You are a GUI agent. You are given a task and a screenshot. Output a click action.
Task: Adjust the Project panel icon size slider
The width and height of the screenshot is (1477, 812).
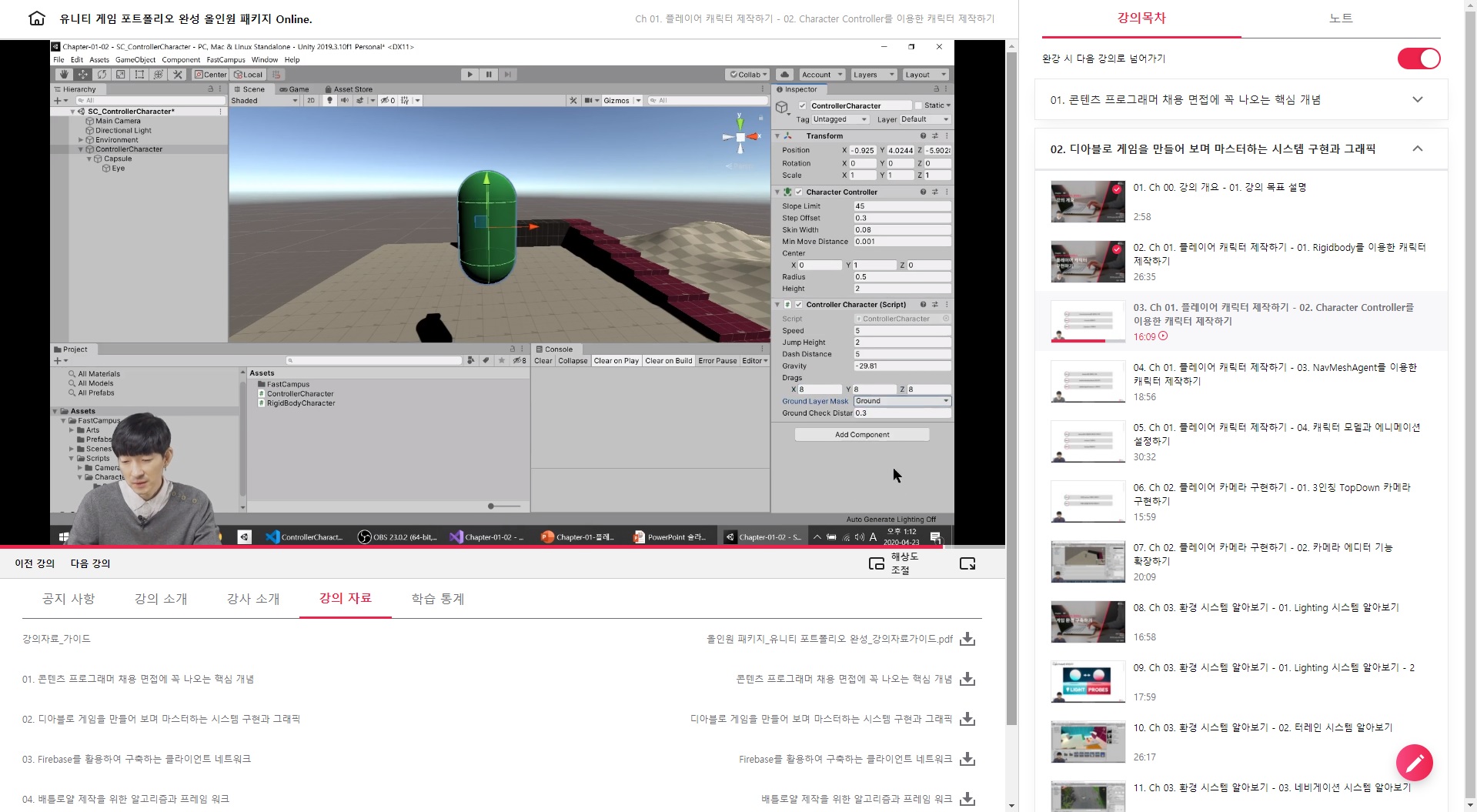pyautogui.click(x=503, y=506)
